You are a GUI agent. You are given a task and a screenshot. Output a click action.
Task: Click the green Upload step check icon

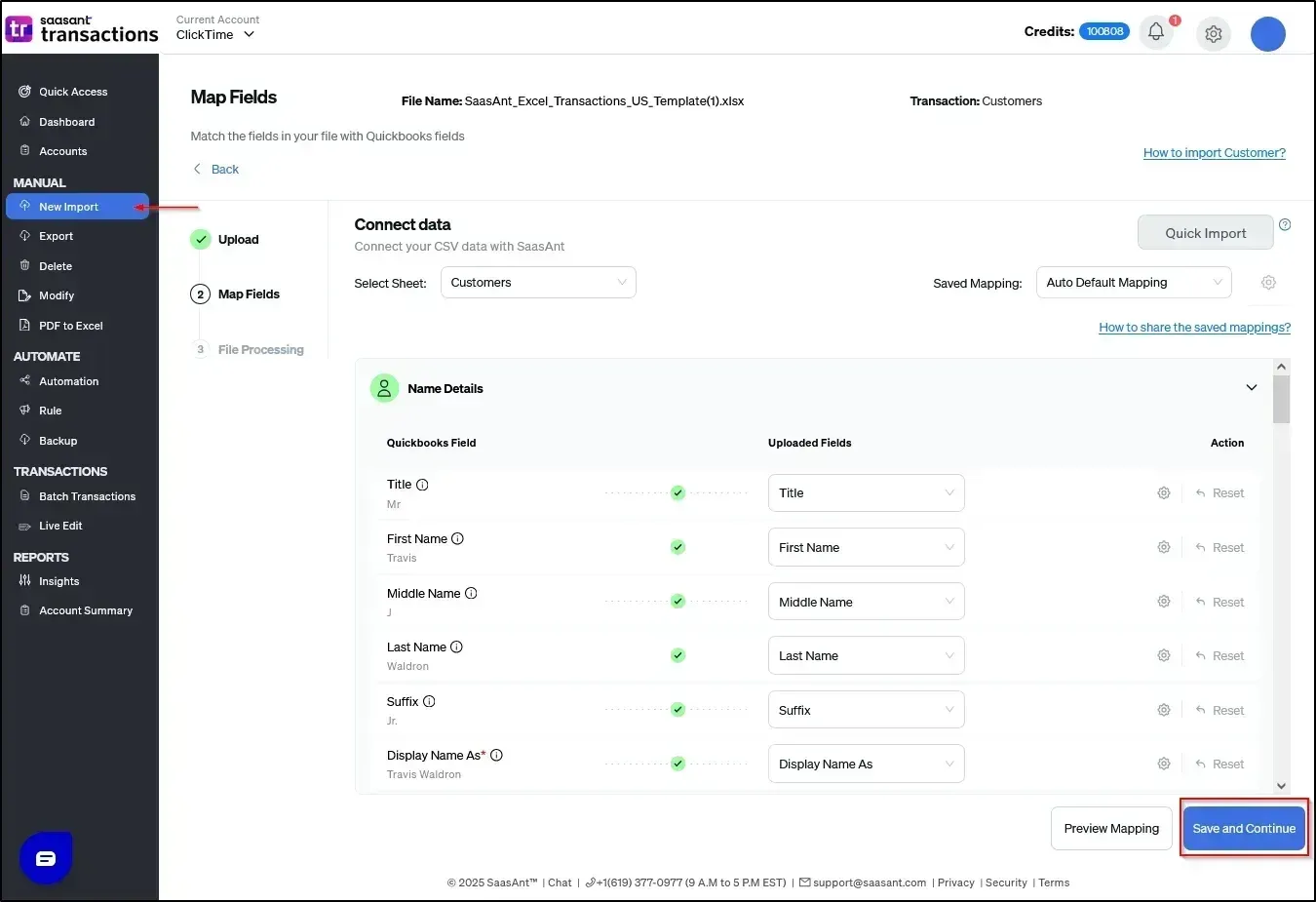(x=201, y=240)
